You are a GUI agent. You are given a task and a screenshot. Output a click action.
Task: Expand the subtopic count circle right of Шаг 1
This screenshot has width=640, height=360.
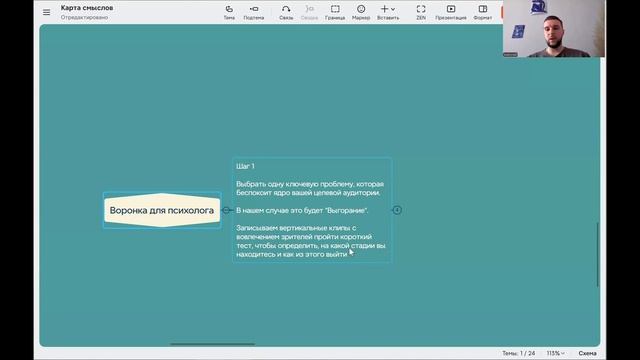(x=397, y=210)
